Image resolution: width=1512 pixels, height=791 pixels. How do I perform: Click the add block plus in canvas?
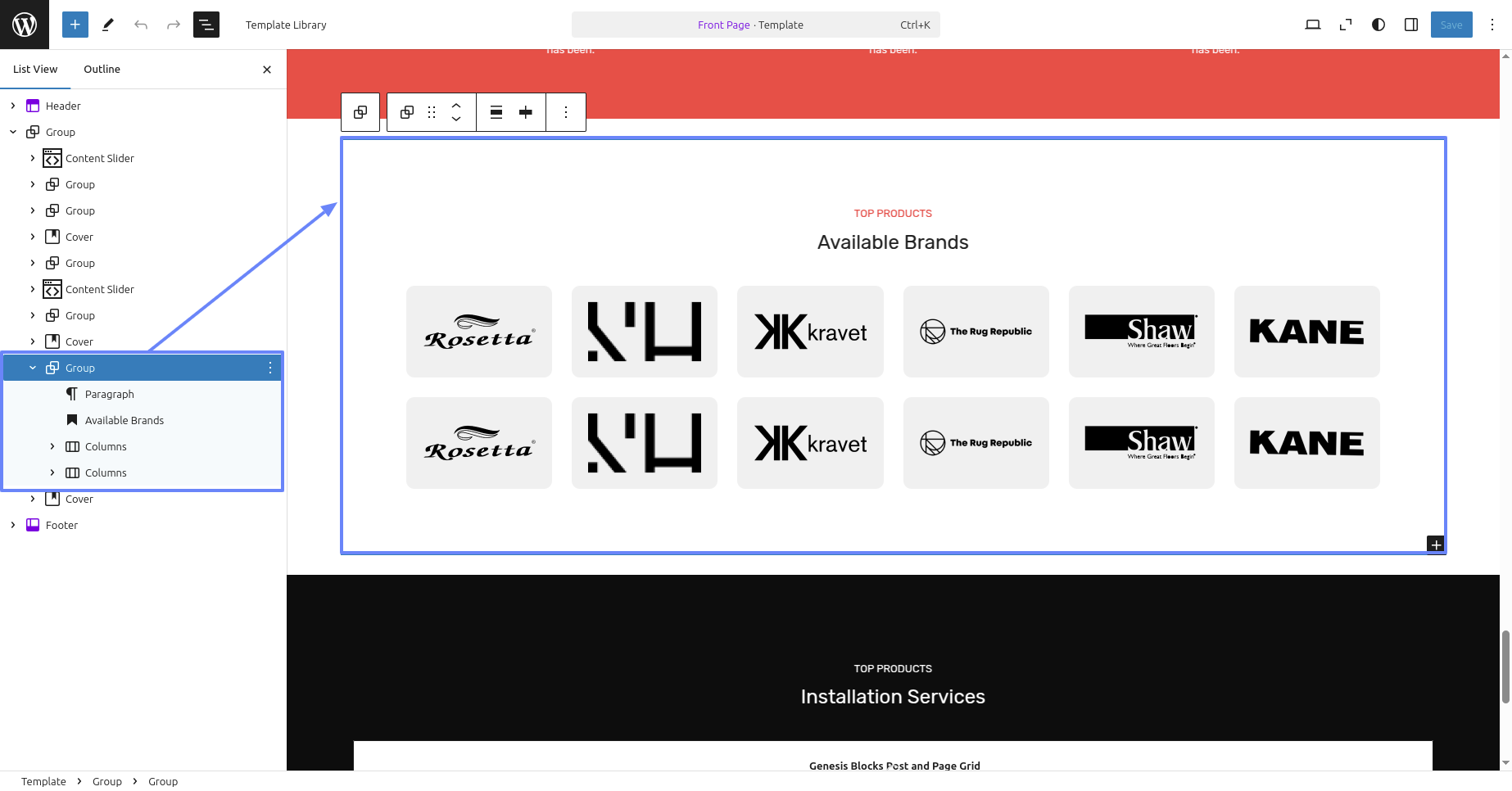1436,545
